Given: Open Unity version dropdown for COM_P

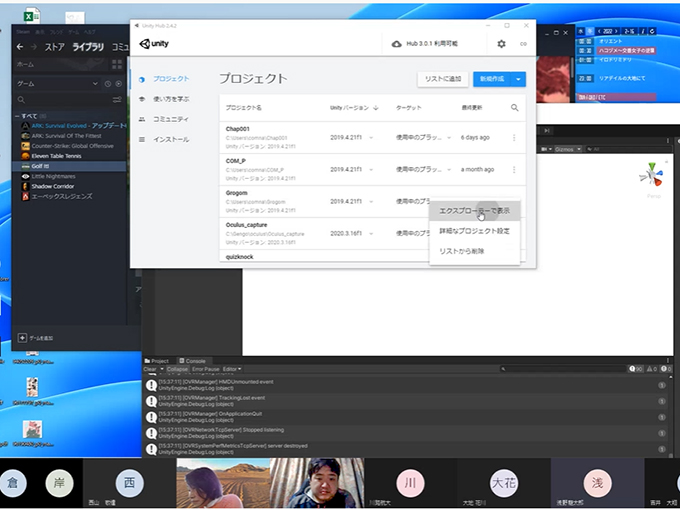Looking at the screenshot, I should coord(371,170).
